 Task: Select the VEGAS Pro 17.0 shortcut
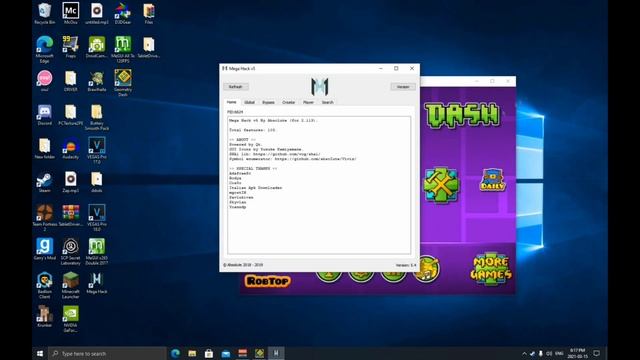click(x=97, y=151)
